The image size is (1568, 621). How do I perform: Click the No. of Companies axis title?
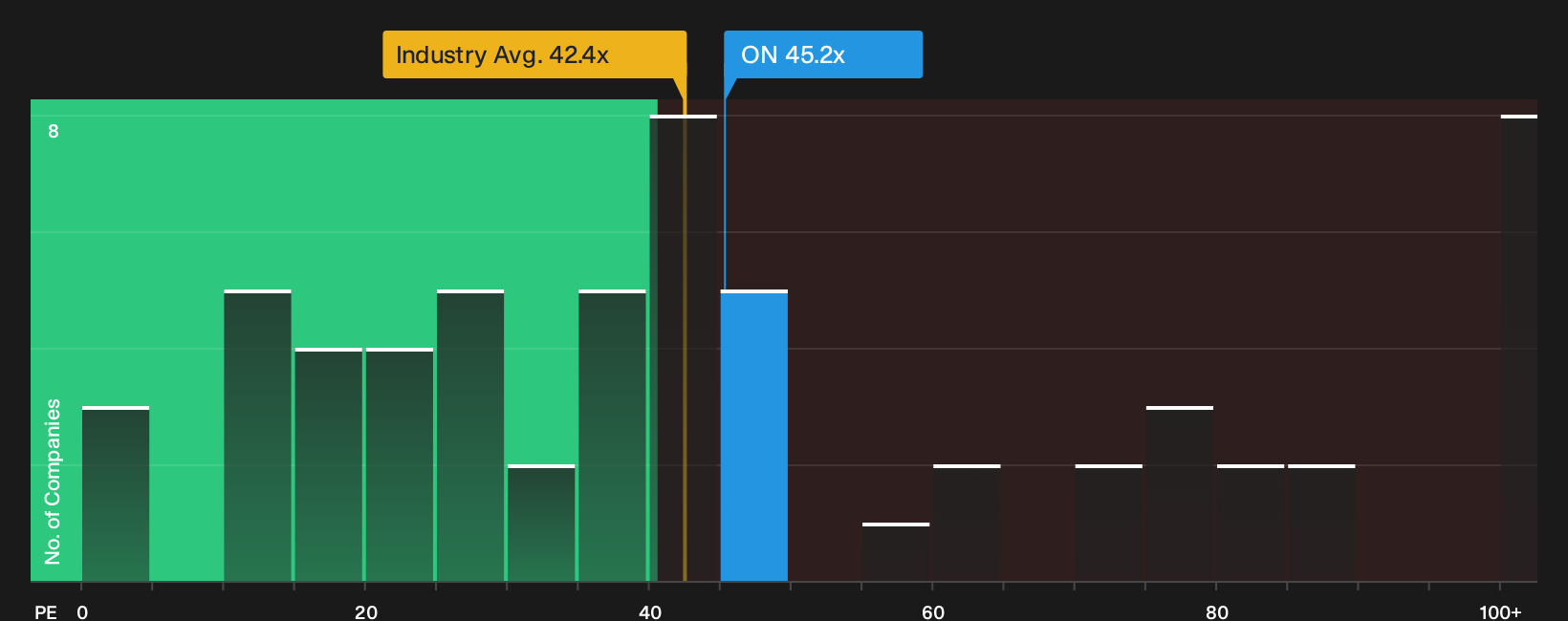pos(53,482)
